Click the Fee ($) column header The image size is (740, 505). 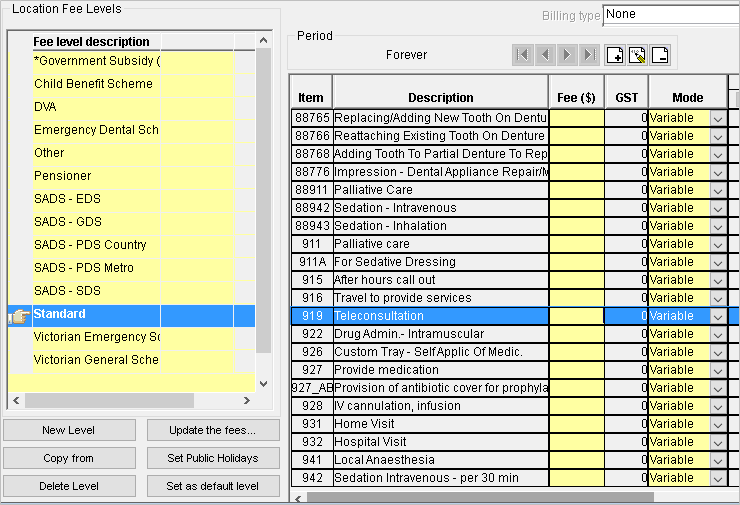pos(576,92)
